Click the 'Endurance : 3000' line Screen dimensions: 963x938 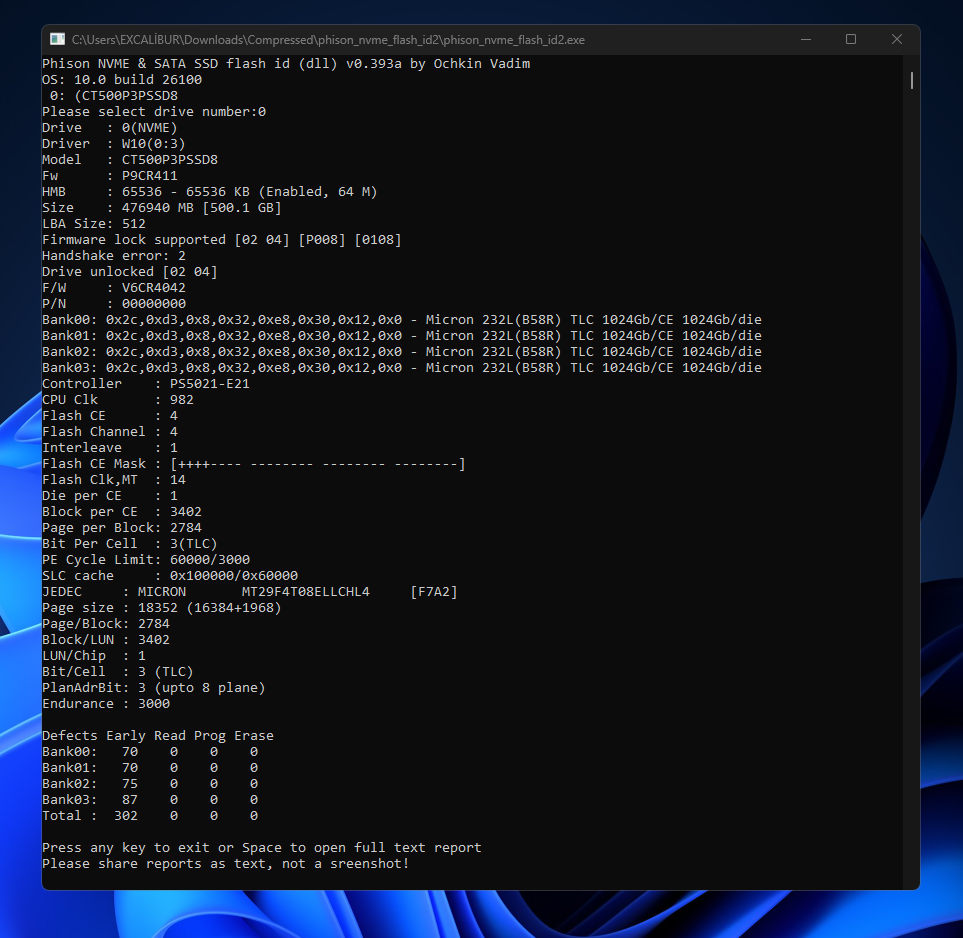[106, 703]
